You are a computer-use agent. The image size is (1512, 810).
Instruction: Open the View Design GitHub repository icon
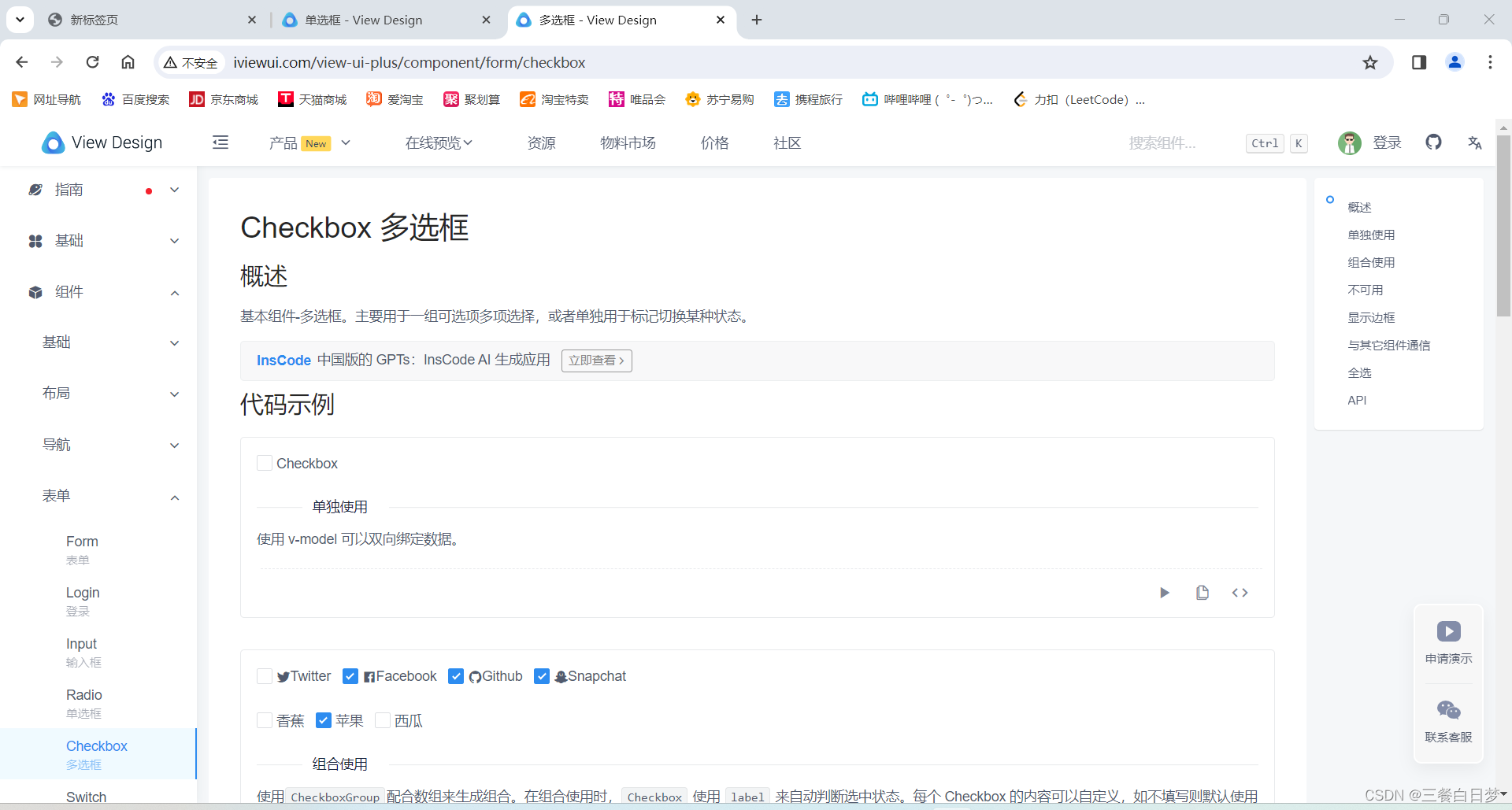tap(1434, 142)
